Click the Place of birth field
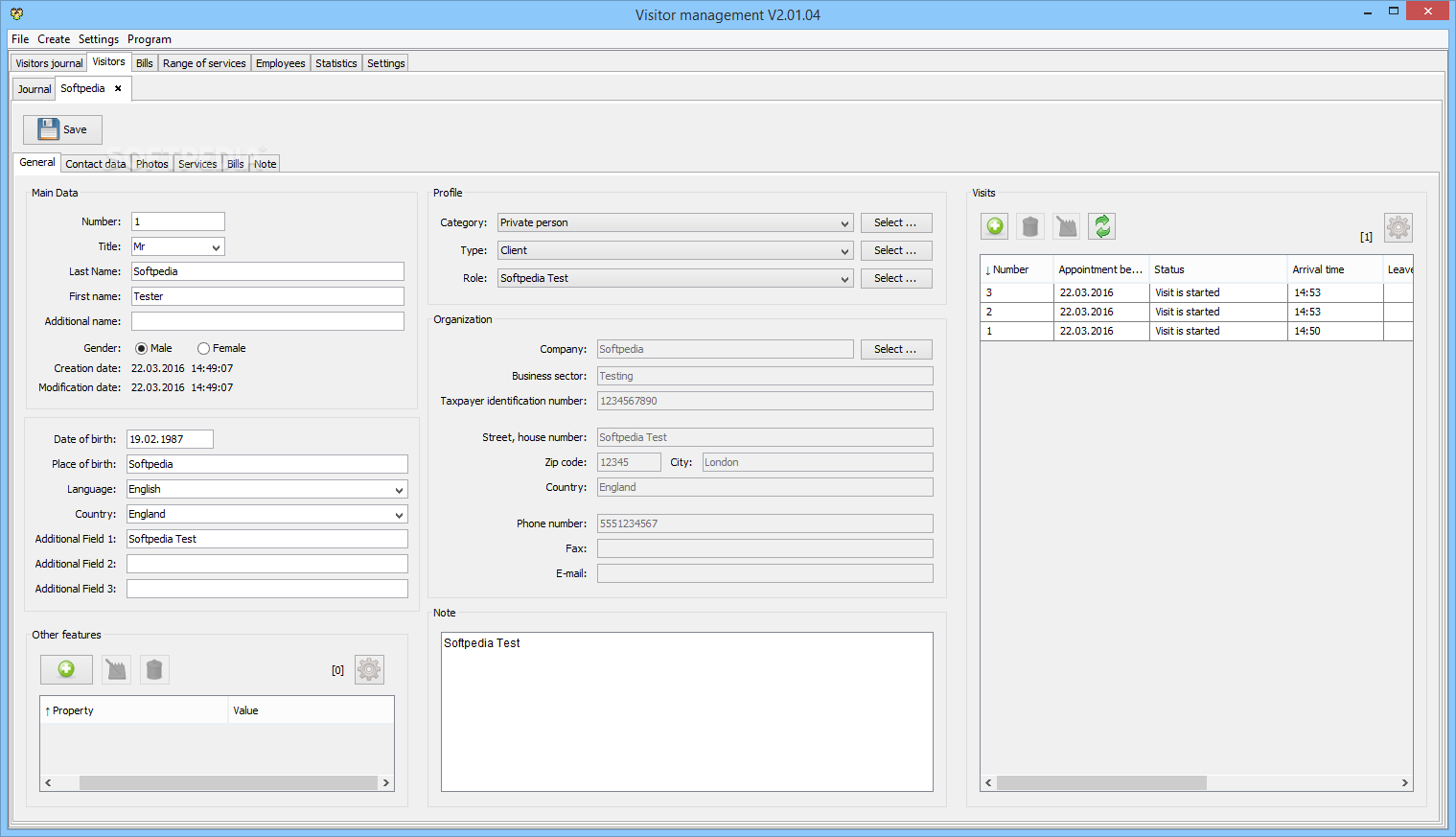Screen dimensions: 1456x837 [267, 464]
